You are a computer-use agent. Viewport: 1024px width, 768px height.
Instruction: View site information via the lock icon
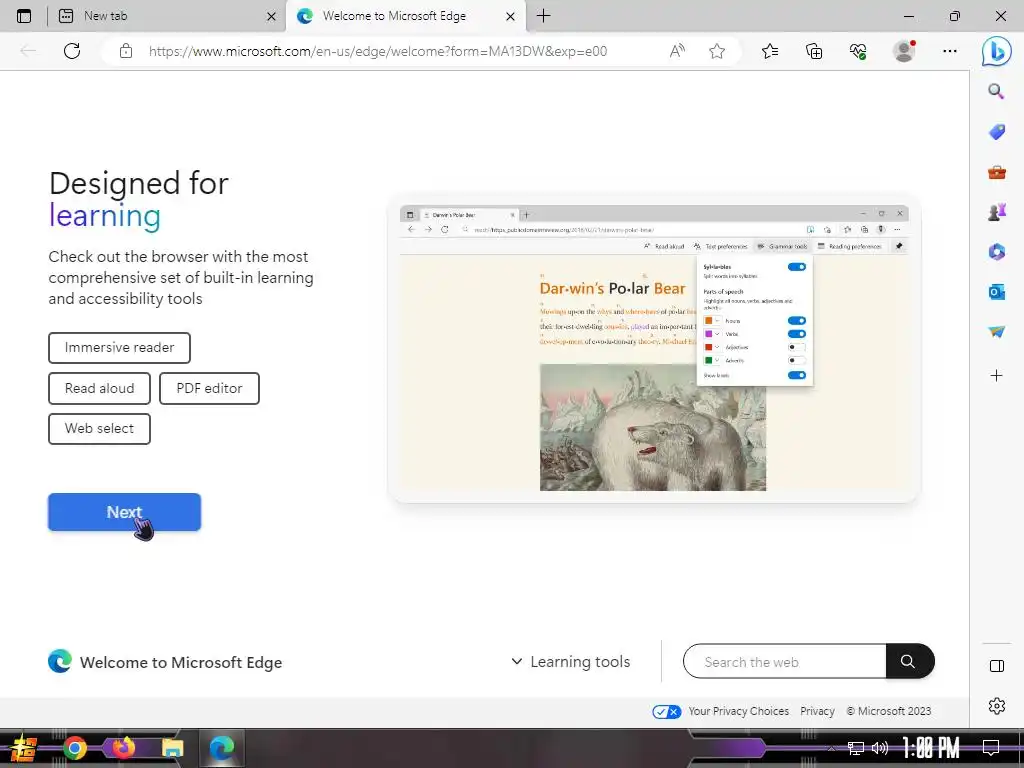(x=126, y=51)
